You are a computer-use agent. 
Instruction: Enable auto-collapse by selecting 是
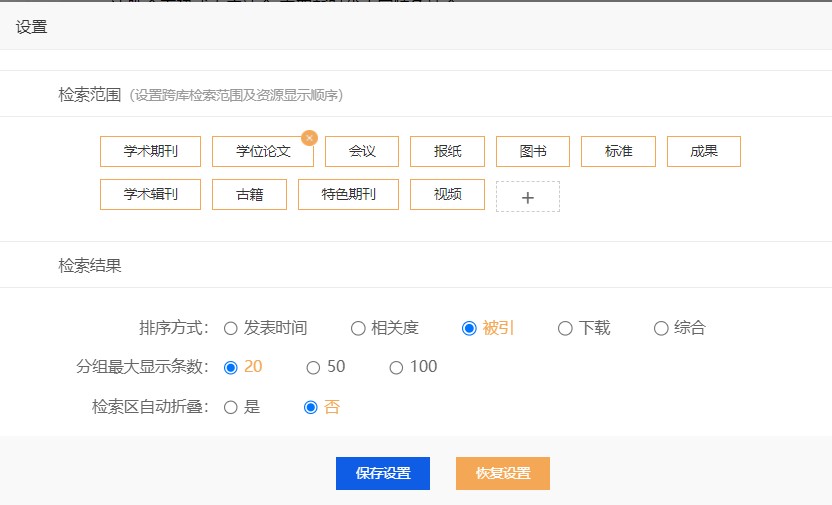click(231, 407)
